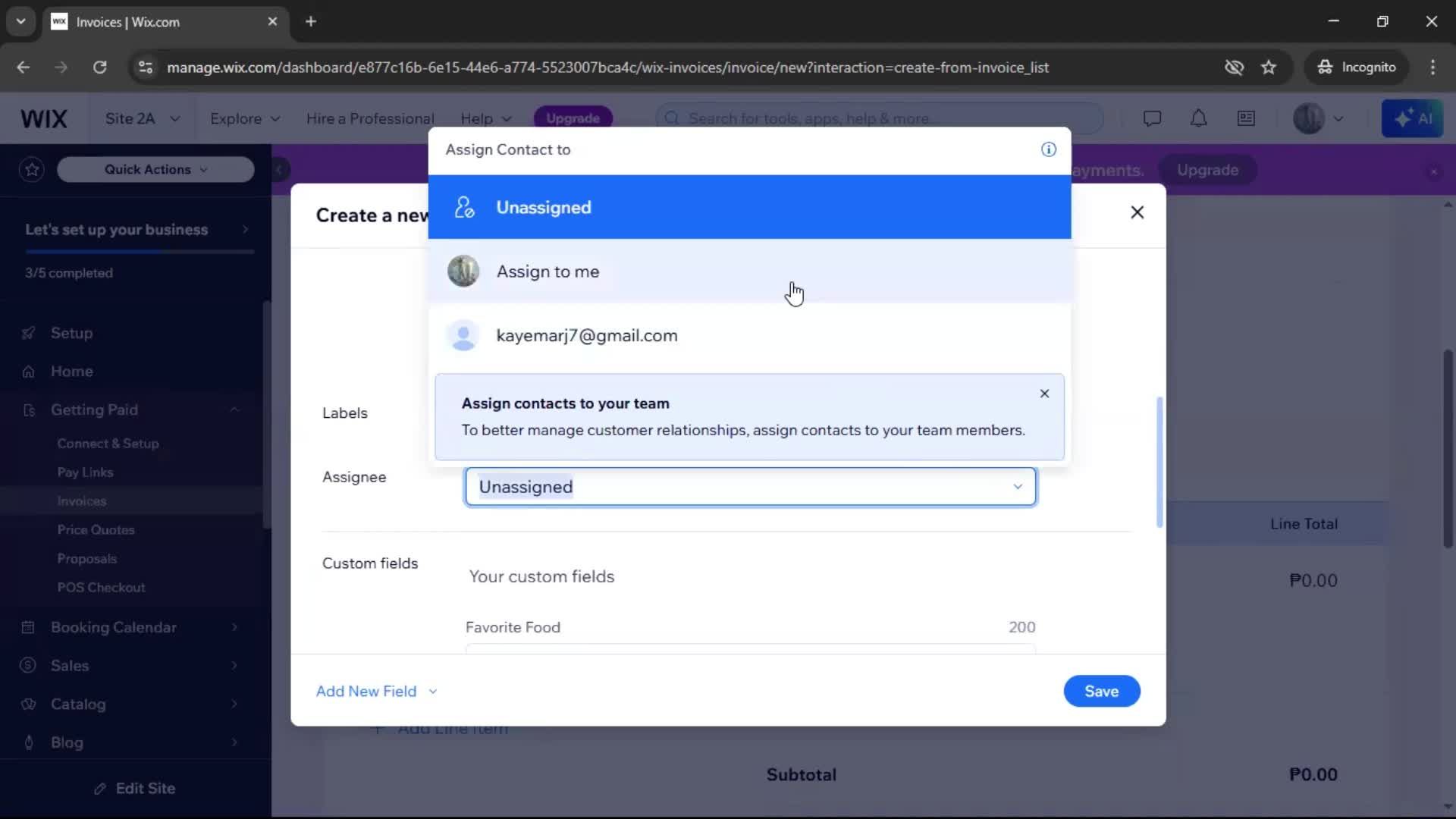The width and height of the screenshot is (1456, 819).
Task: Open the tab search dropdown arrow
Action: click(20, 21)
